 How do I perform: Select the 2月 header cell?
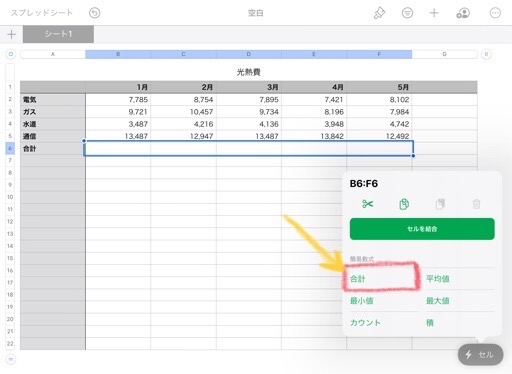(x=183, y=87)
